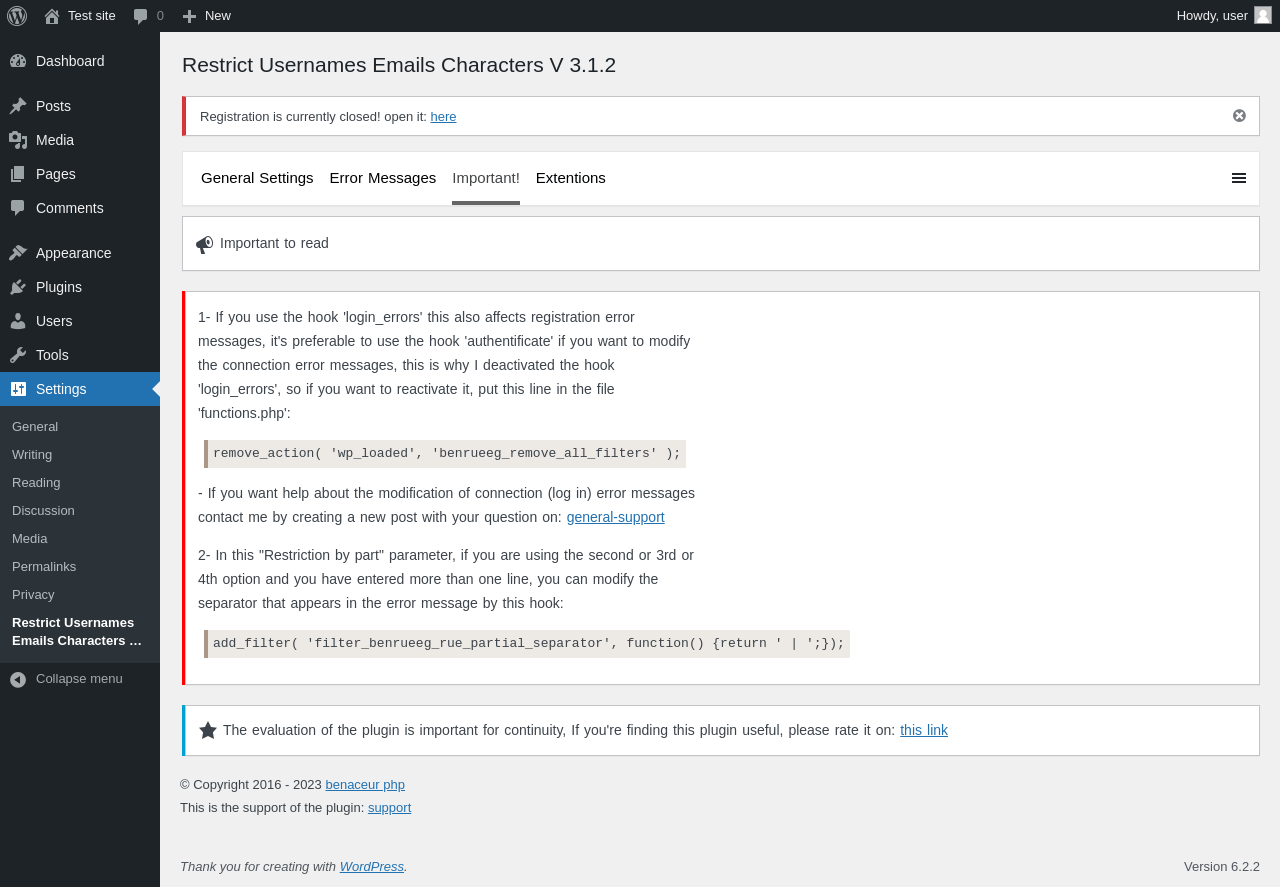Open Permalinks settings submenu

click(x=44, y=566)
